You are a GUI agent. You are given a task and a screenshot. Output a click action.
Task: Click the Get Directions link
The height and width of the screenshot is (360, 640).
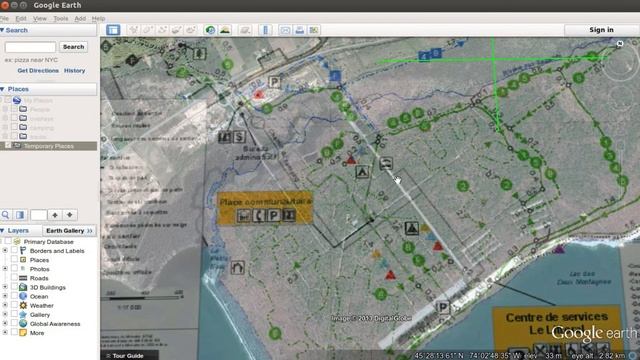[x=38, y=71]
